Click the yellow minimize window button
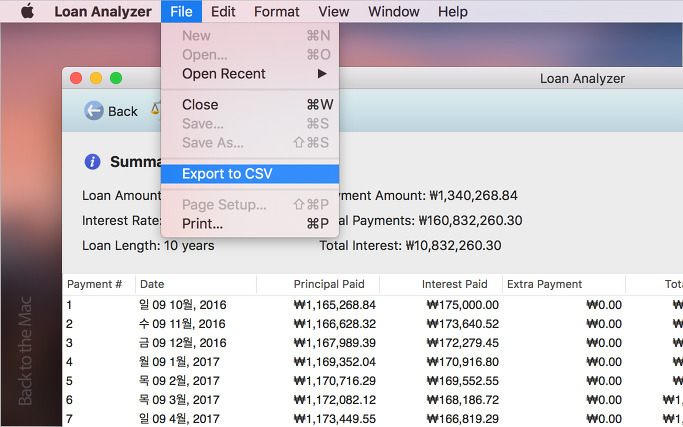Viewport: 683px width, 427px height. pyautogui.click(x=96, y=78)
